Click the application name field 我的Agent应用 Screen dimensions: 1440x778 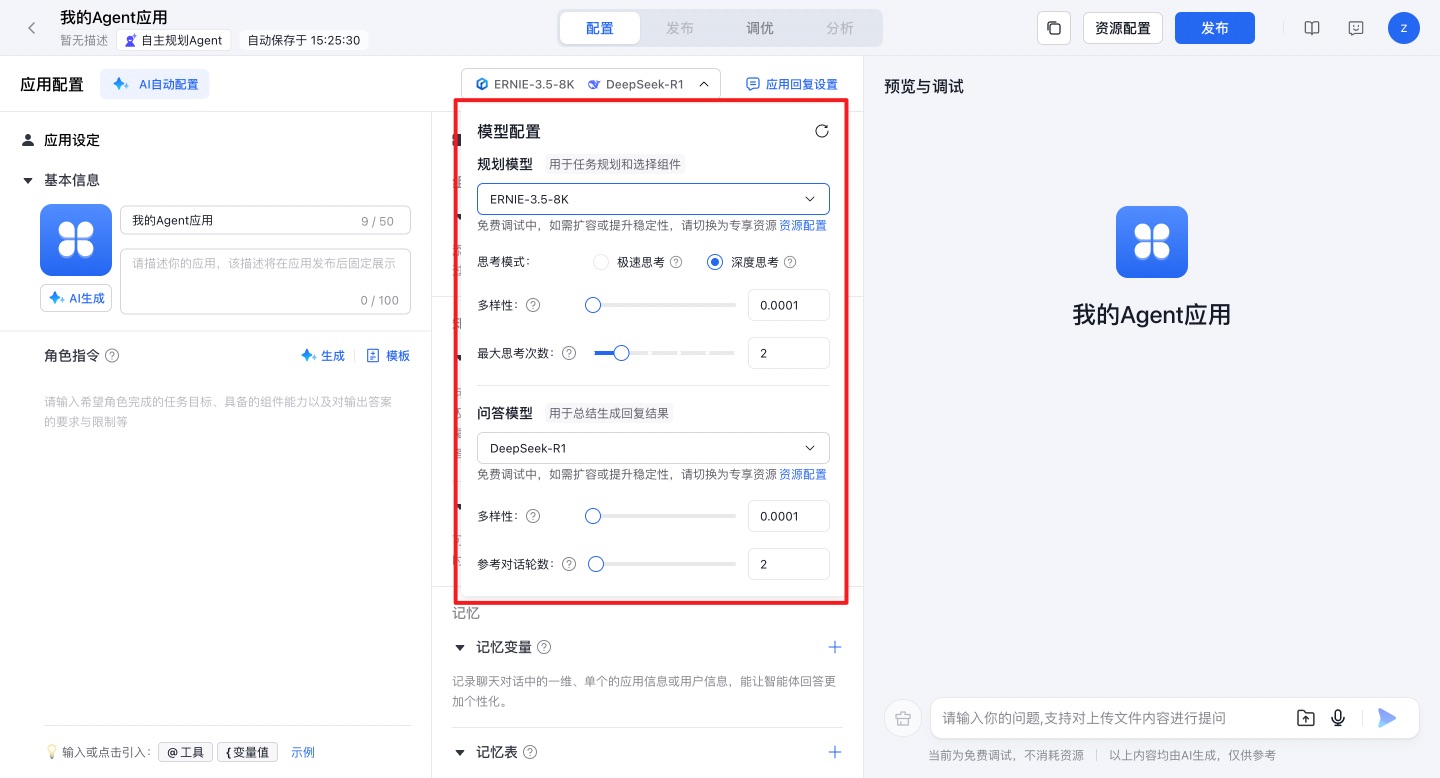(265, 220)
